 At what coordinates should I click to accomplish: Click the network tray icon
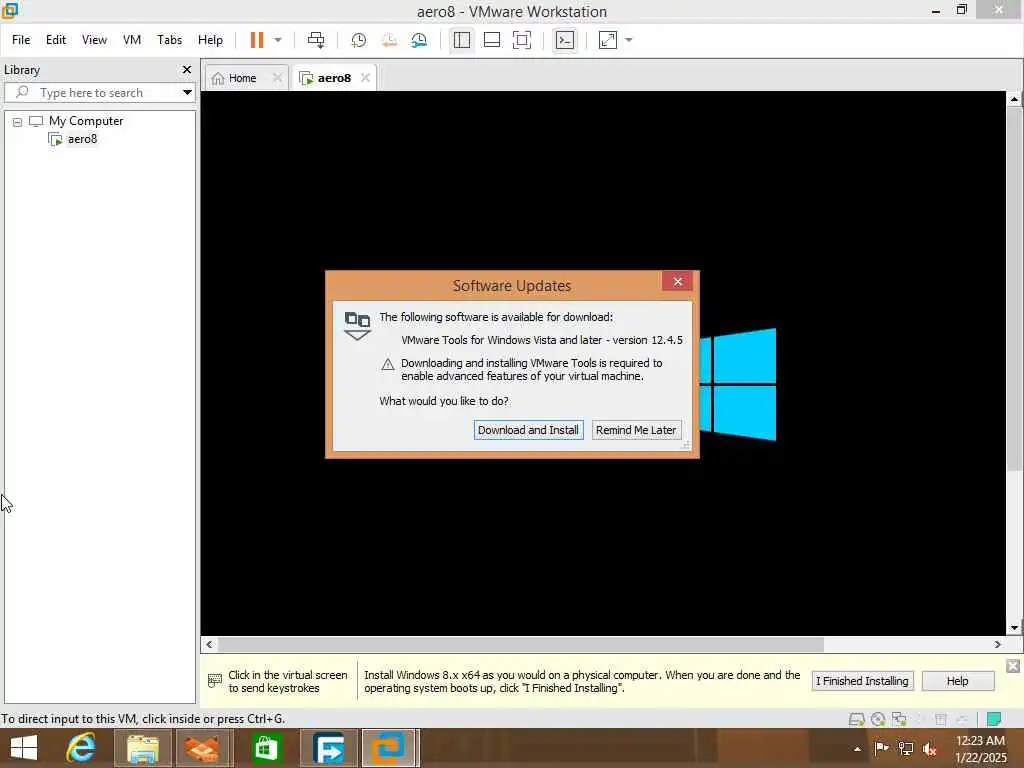coord(906,748)
